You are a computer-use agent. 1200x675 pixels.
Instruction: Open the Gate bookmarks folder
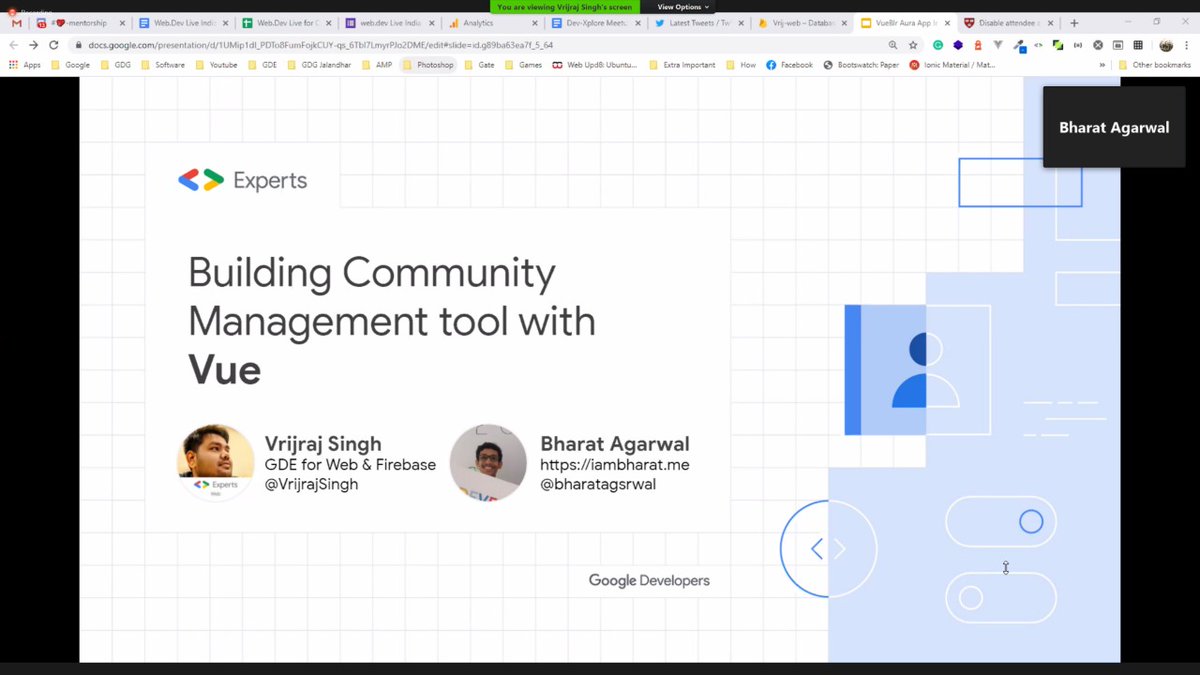pos(480,65)
